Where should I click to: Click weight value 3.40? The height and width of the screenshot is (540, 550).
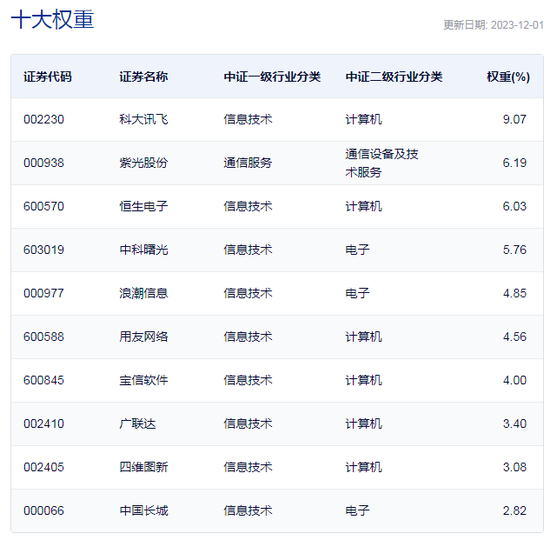point(515,424)
